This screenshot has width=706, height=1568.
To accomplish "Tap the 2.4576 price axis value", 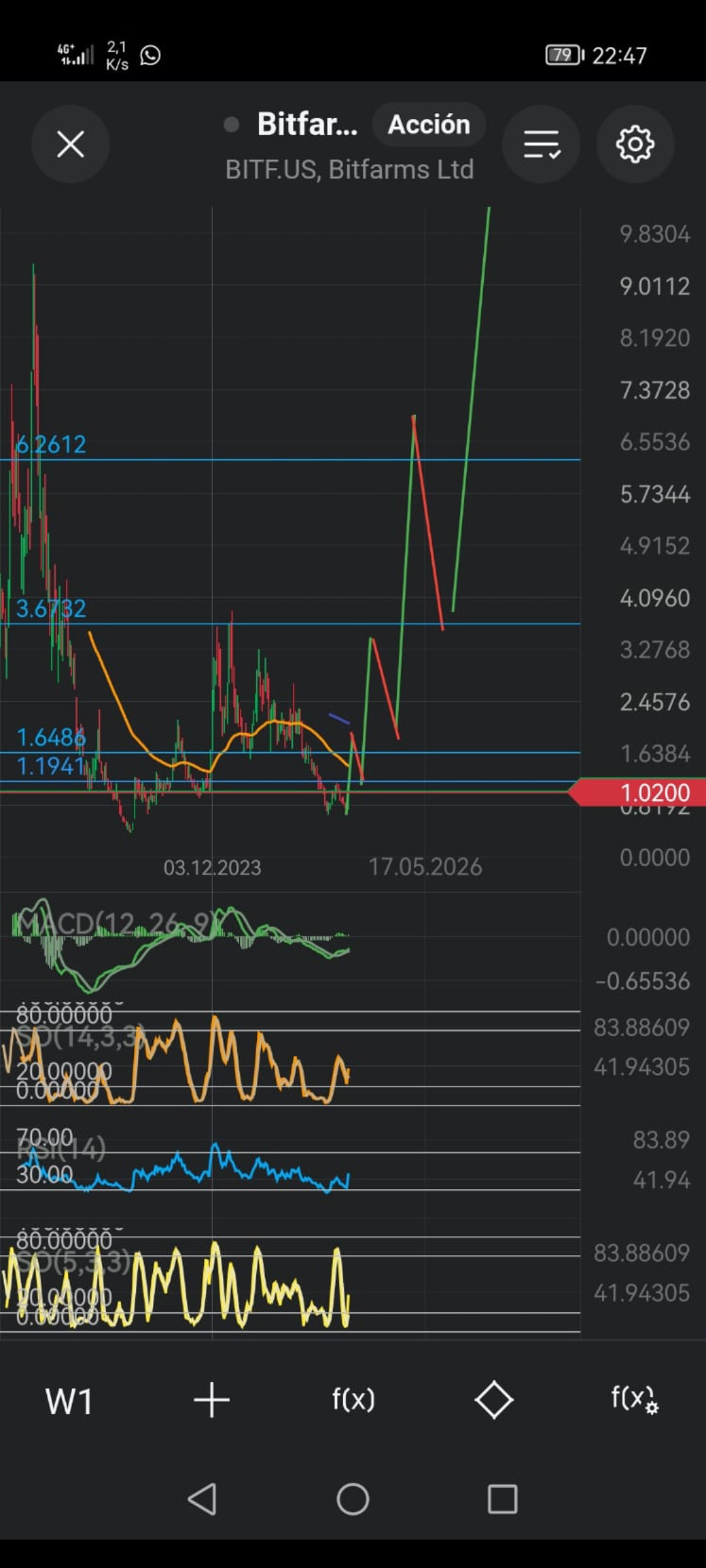I will click(x=654, y=702).
